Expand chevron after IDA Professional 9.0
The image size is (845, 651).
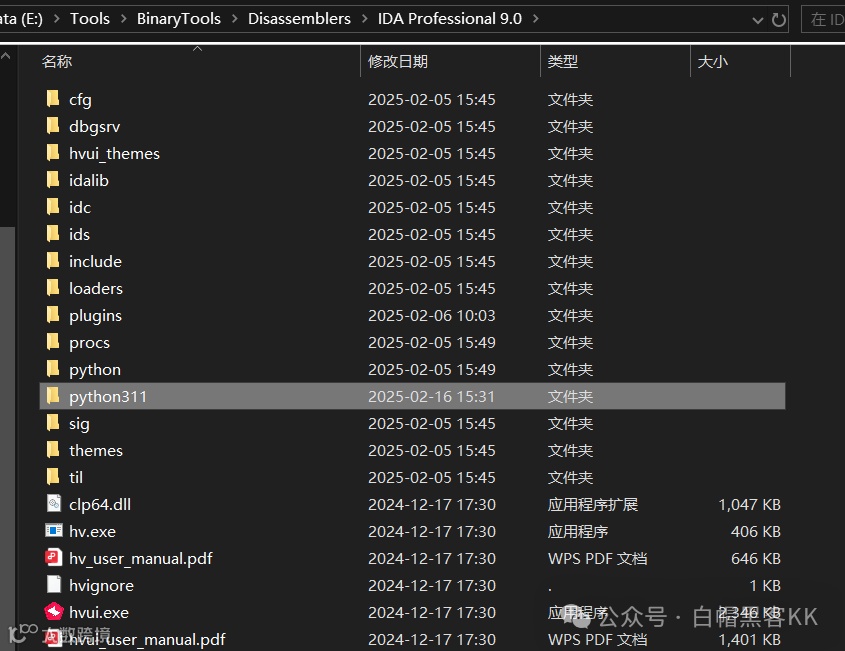537,18
